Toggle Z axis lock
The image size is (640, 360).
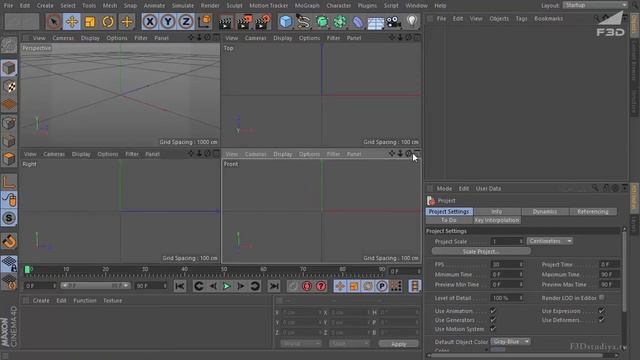point(186,21)
